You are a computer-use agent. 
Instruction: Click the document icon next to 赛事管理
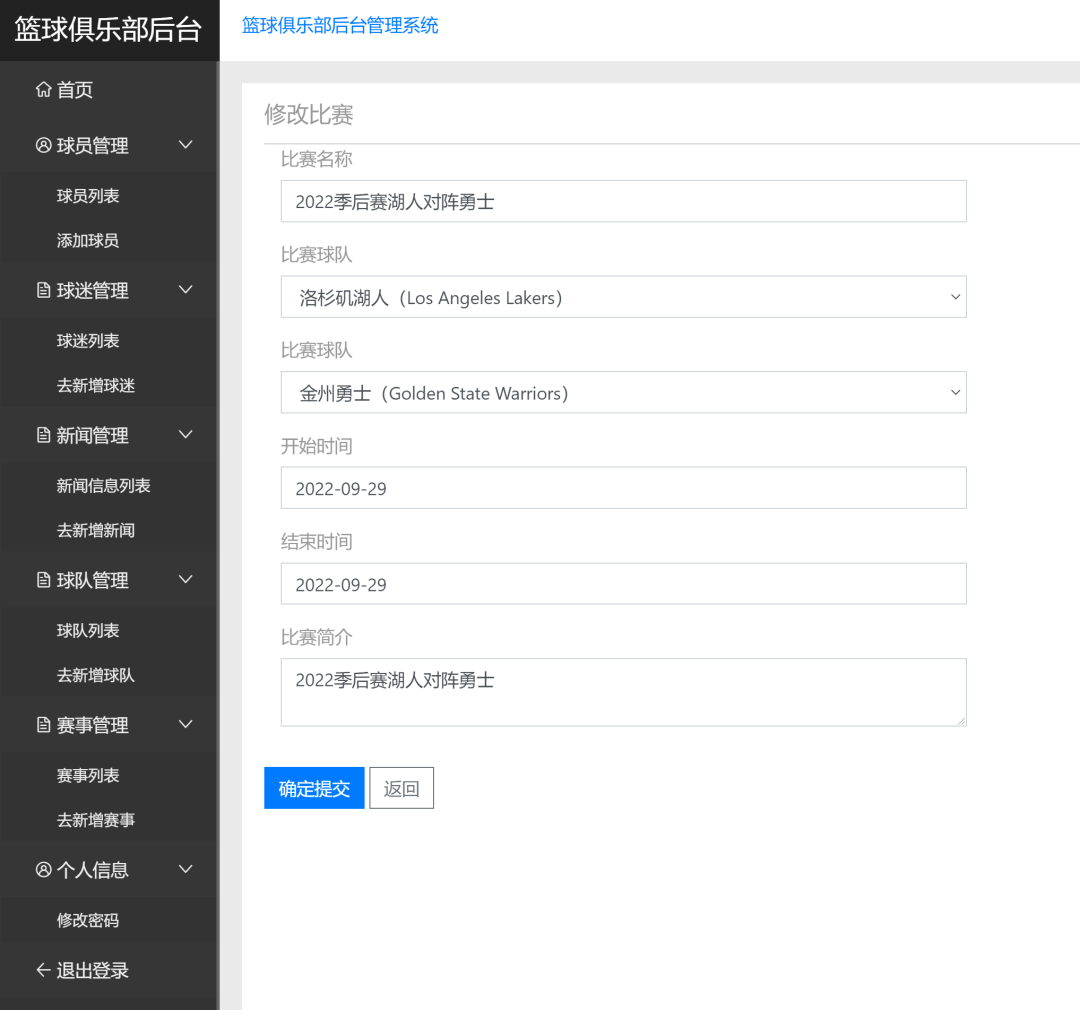pyautogui.click(x=43, y=725)
